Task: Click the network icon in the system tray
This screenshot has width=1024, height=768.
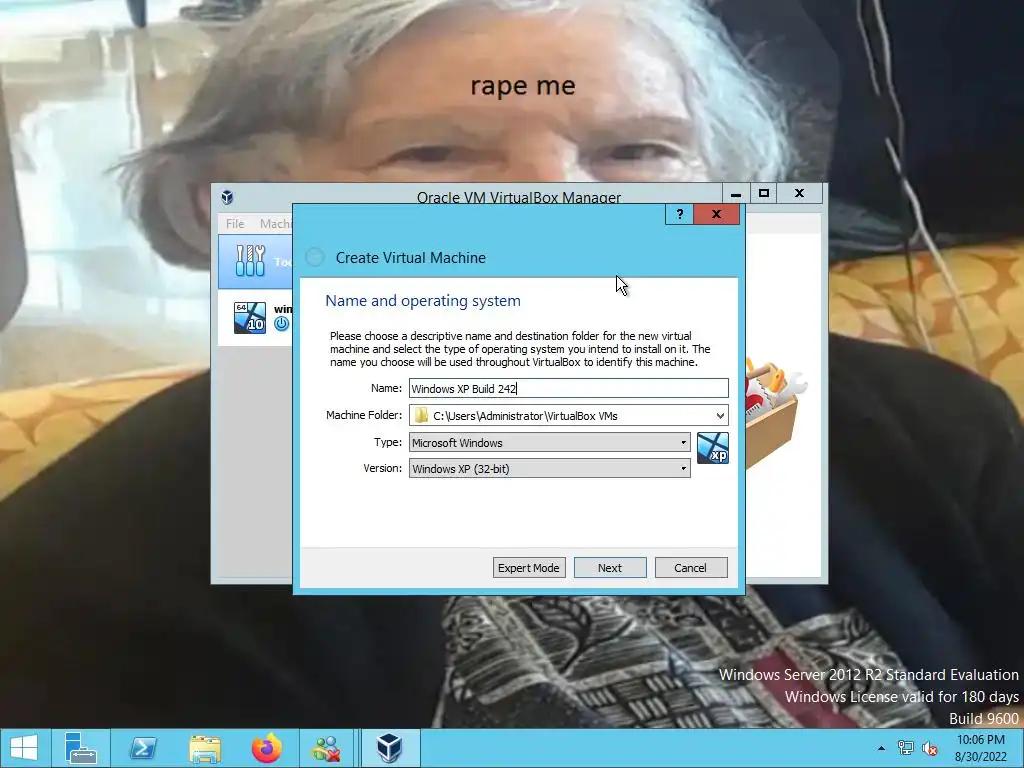Action: tap(906, 748)
